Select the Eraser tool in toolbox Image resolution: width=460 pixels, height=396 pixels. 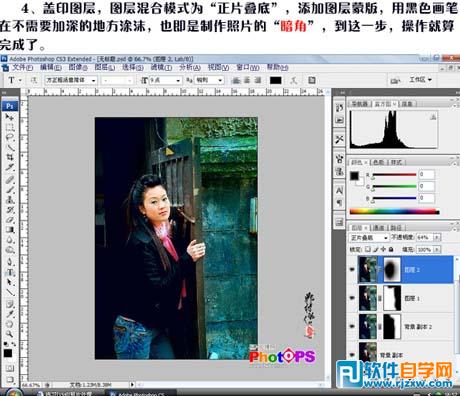(10, 219)
